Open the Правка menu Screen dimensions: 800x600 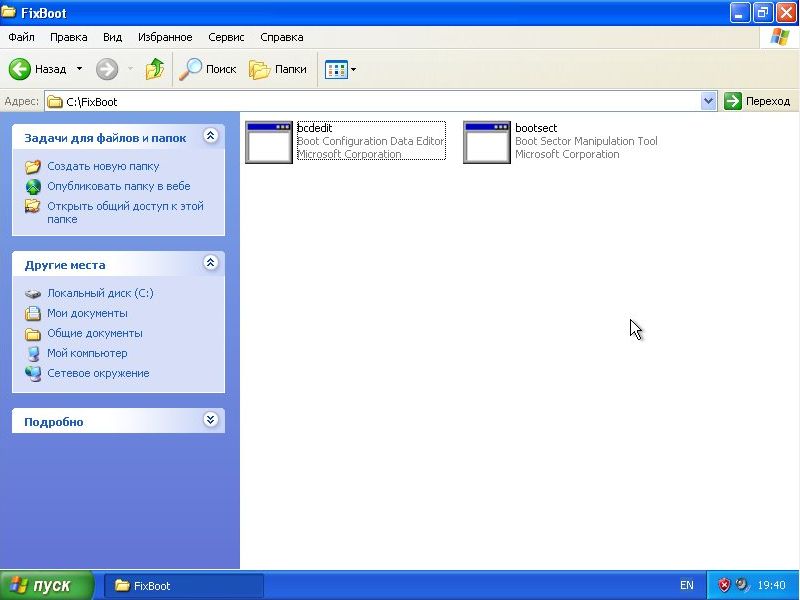pos(68,37)
